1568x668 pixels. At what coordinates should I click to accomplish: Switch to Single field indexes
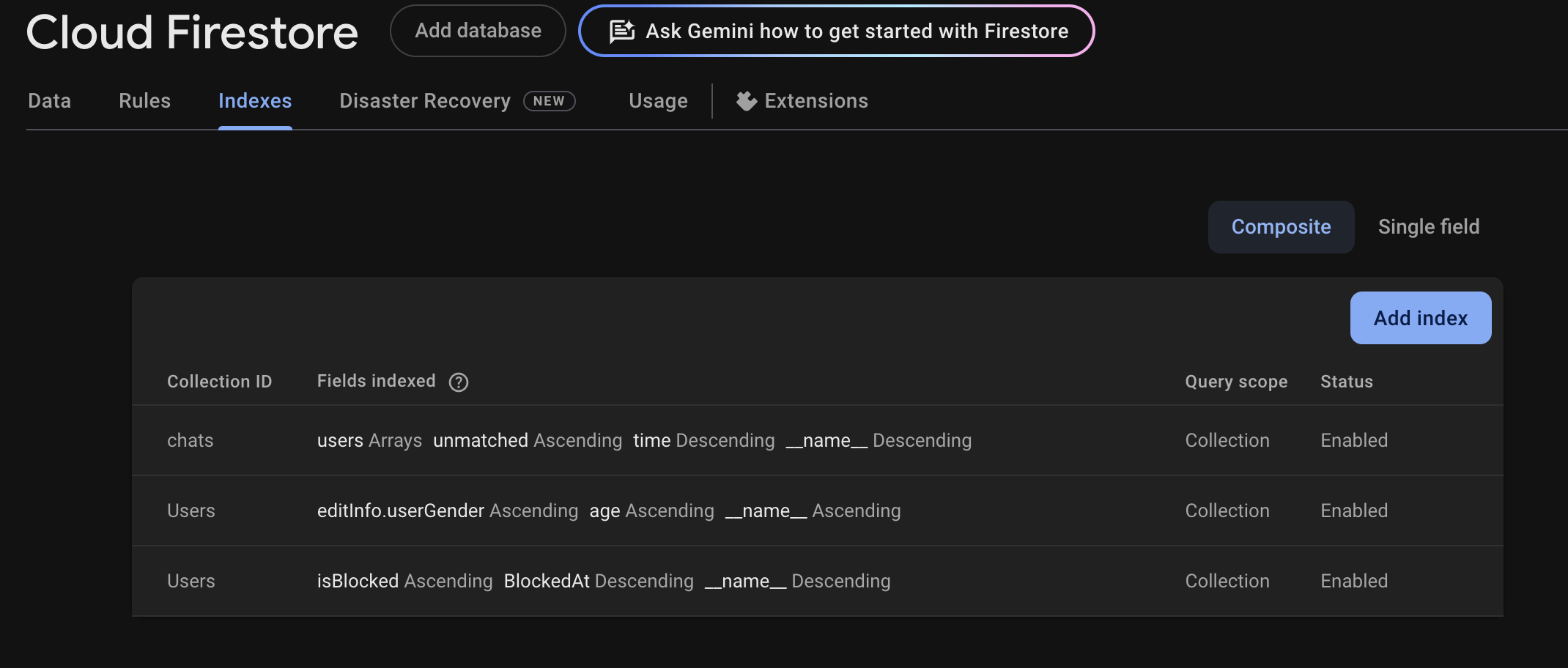coord(1429,227)
